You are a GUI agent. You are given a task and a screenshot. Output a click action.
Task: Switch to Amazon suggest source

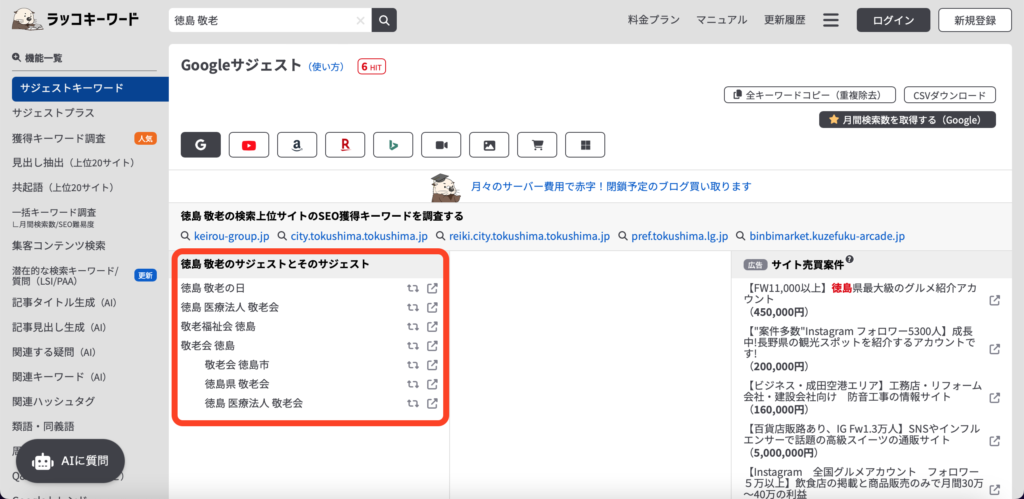pyautogui.click(x=297, y=145)
